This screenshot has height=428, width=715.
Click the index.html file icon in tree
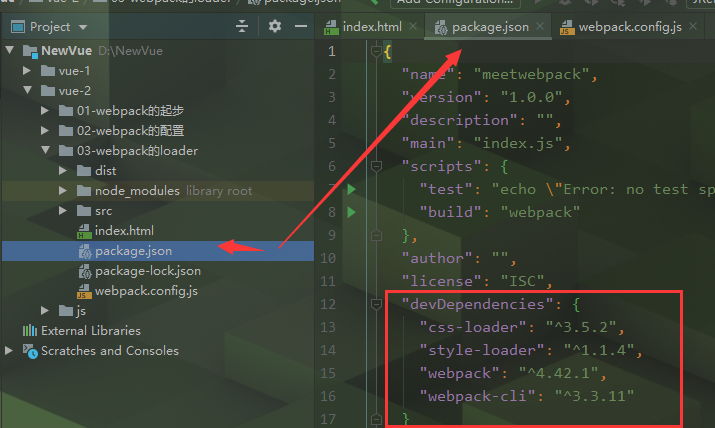pos(84,231)
